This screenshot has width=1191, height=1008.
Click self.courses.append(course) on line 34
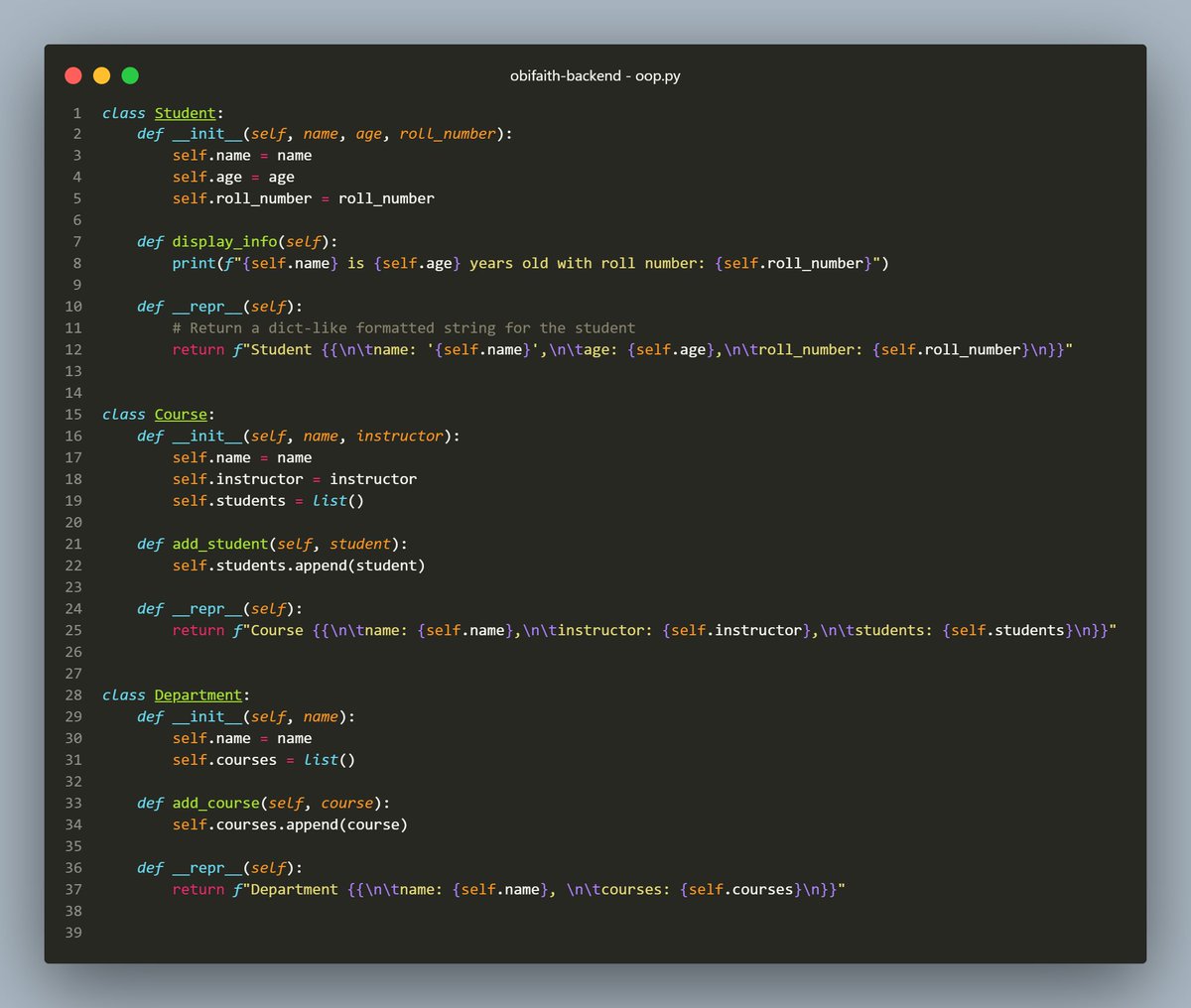(290, 825)
